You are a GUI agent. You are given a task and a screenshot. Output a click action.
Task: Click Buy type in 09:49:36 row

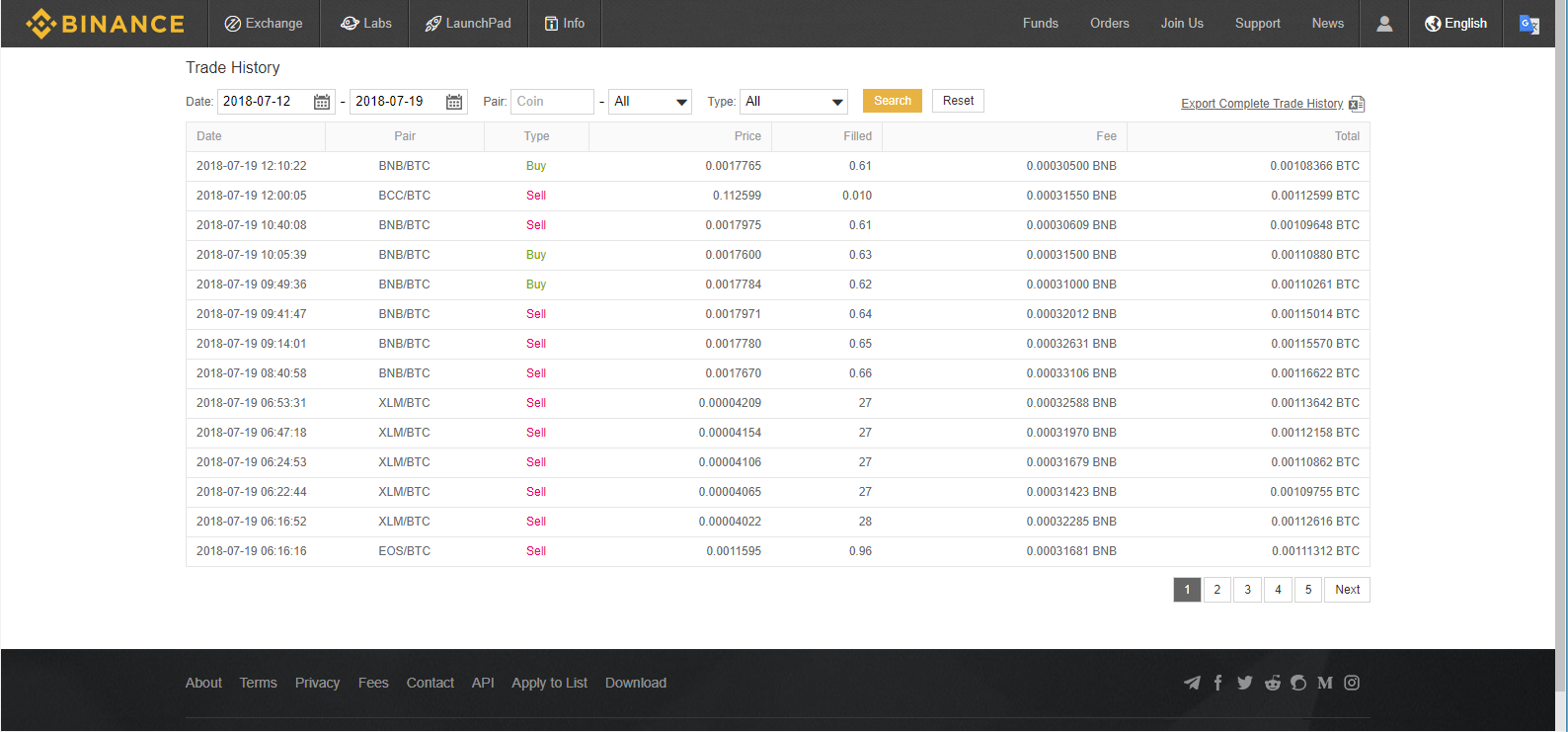click(536, 285)
